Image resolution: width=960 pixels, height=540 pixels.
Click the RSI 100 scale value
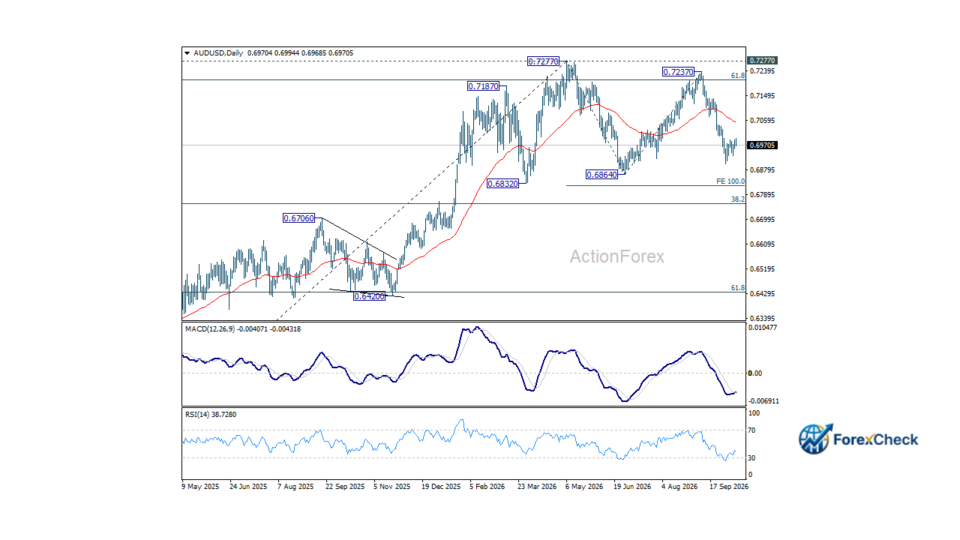[x=754, y=414]
